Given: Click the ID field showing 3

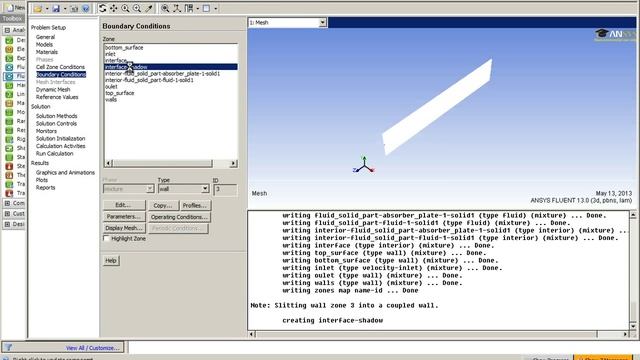Looking at the screenshot, I should tap(225, 189).
